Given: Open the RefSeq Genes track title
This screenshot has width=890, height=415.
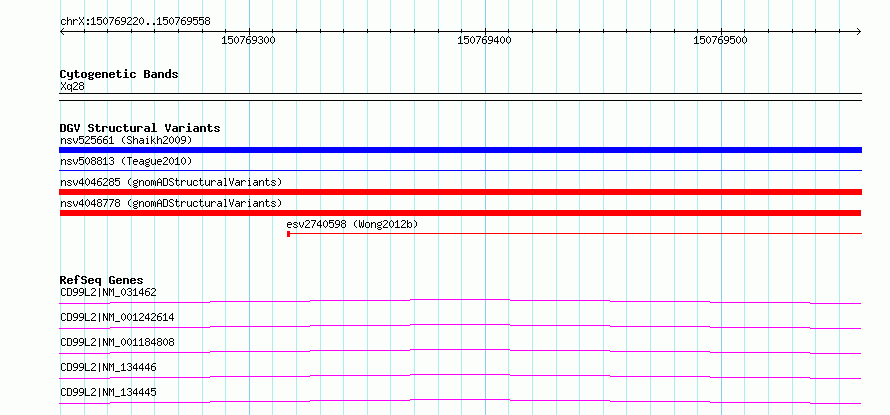Looking at the screenshot, I should 102,280.
